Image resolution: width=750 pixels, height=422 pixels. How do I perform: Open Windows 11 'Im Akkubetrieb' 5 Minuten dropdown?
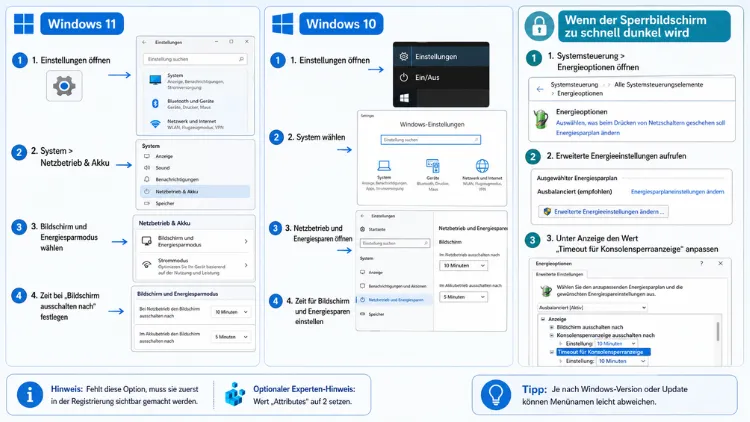232,337
